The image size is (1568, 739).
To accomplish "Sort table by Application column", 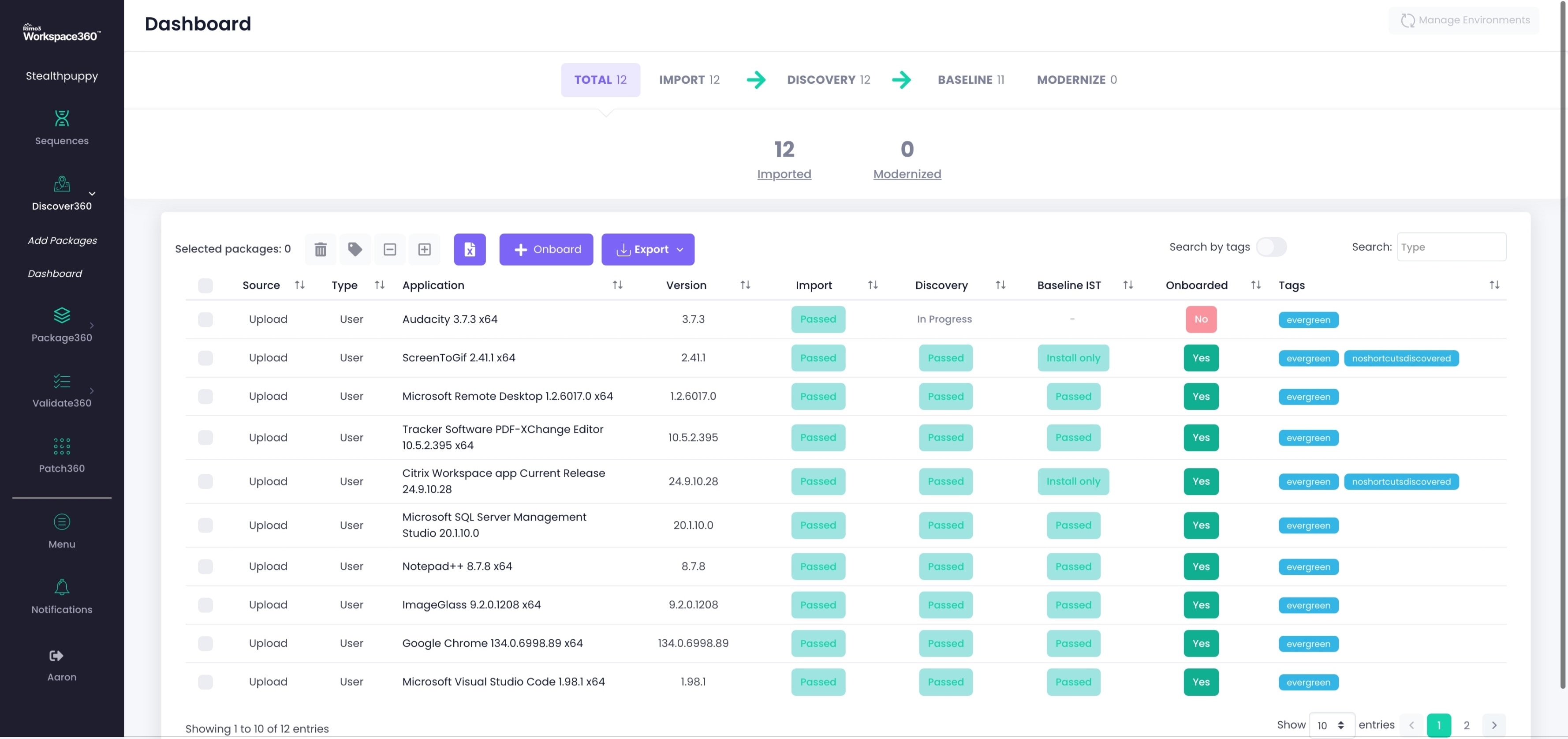I will coord(617,285).
